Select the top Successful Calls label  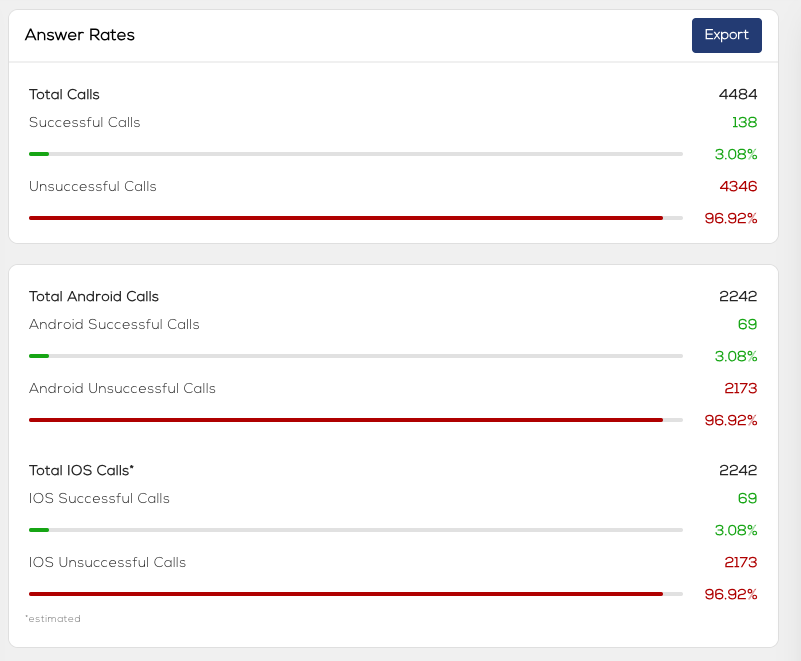(85, 123)
